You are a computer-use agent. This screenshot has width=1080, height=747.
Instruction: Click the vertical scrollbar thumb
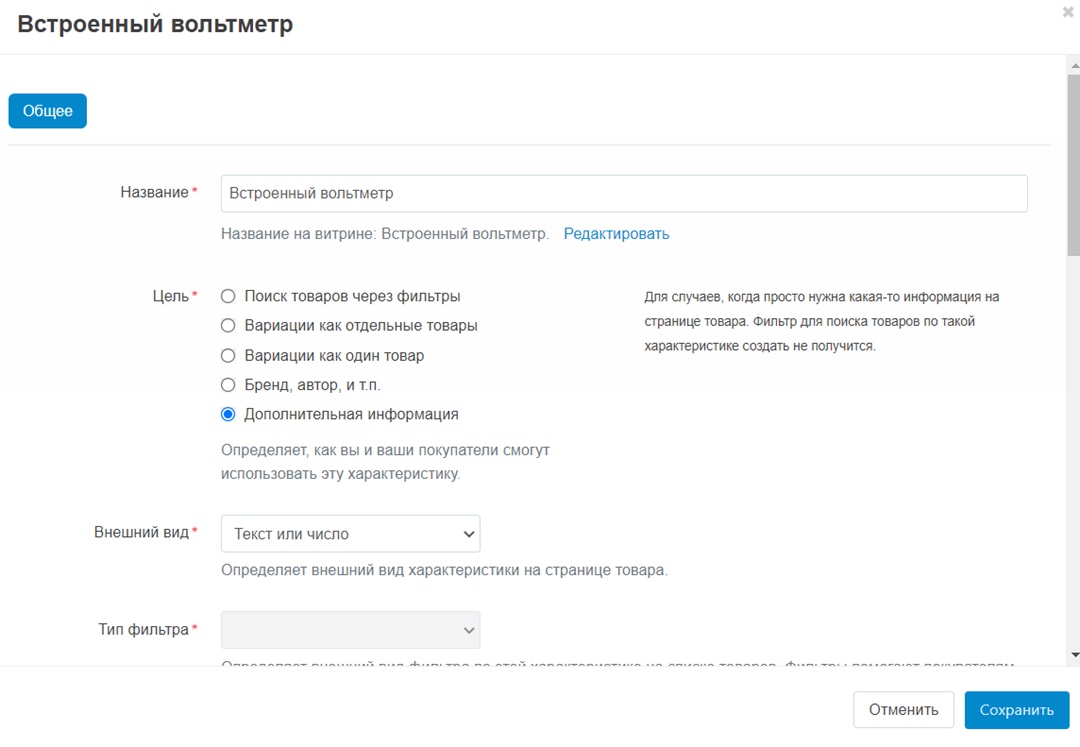click(x=1074, y=165)
